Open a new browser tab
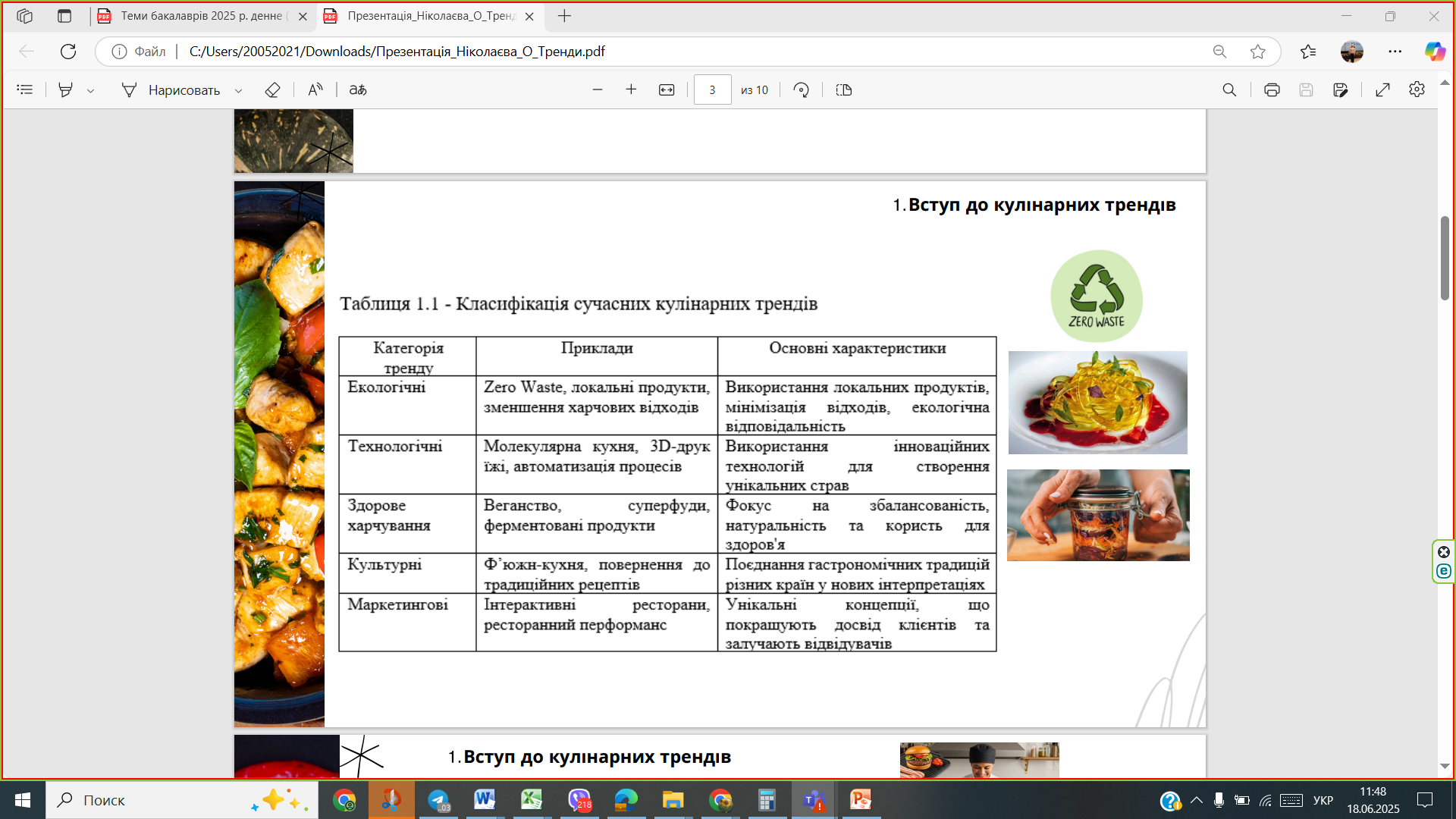This screenshot has width=1456, height=819. tap(564, 16)
